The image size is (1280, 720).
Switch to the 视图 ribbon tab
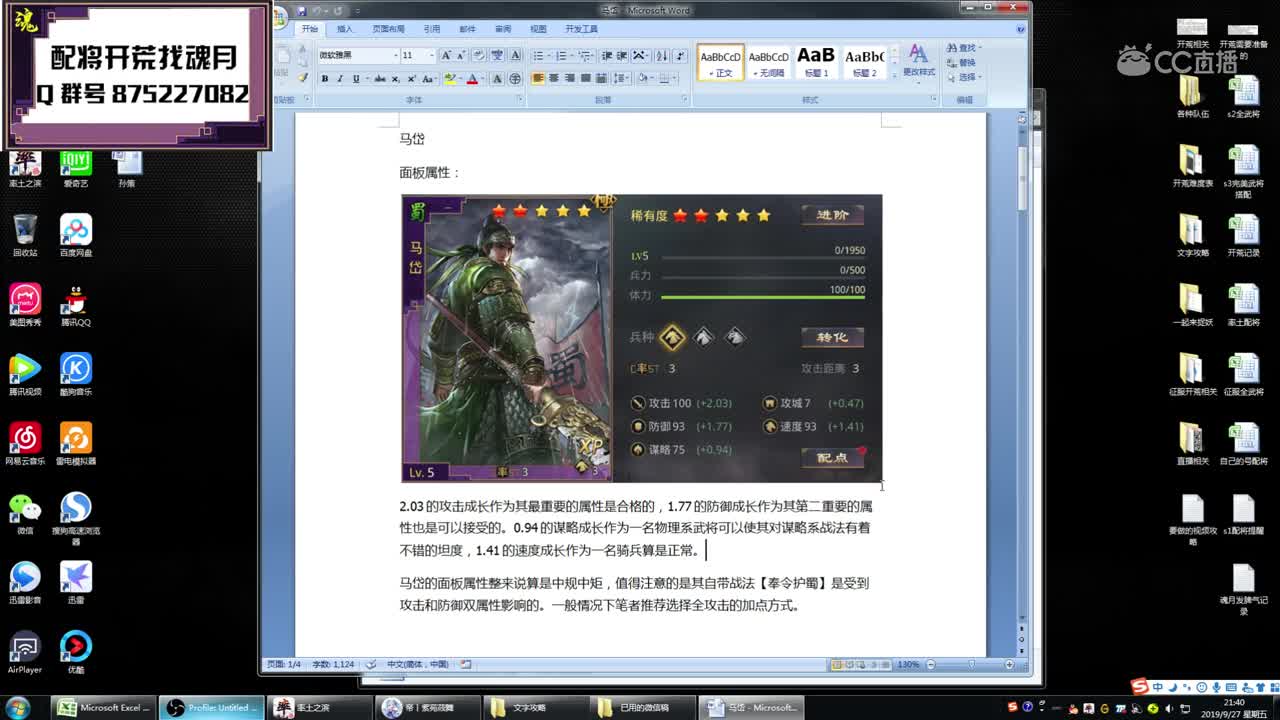pos(538,29)
